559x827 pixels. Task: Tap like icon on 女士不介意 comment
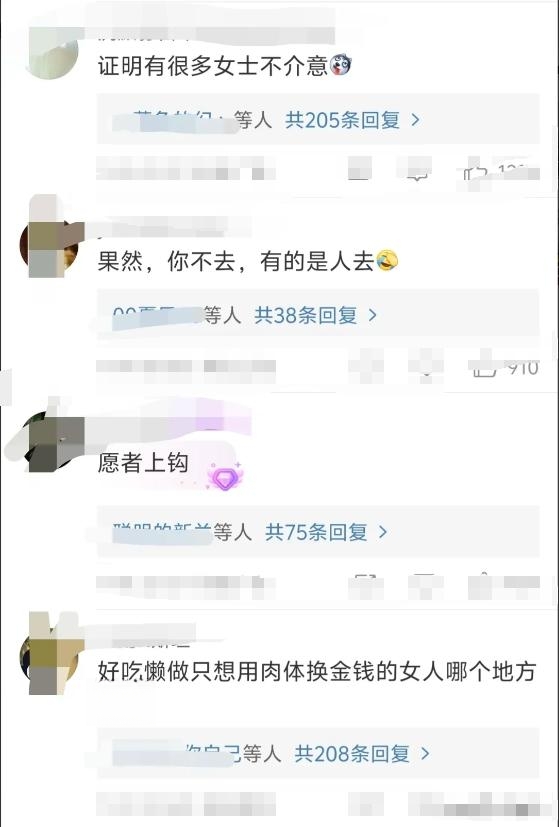point(476,171)
